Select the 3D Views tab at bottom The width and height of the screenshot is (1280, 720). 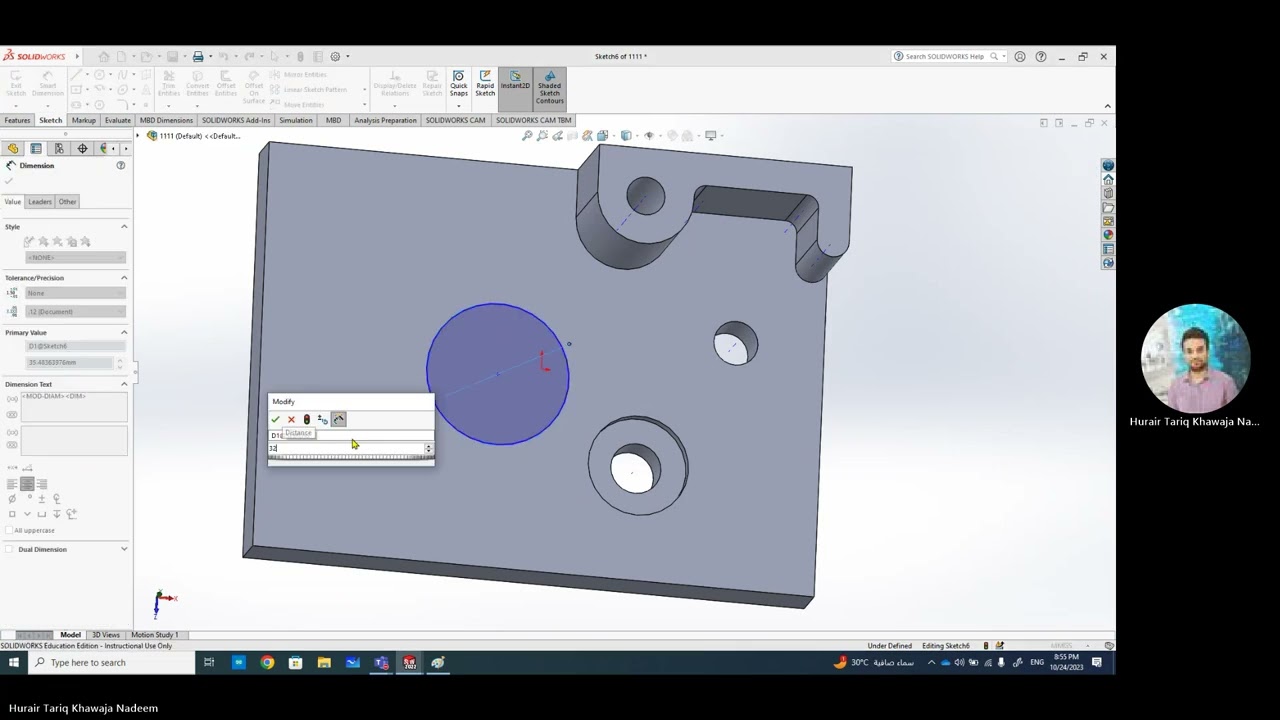coord(106,635)
